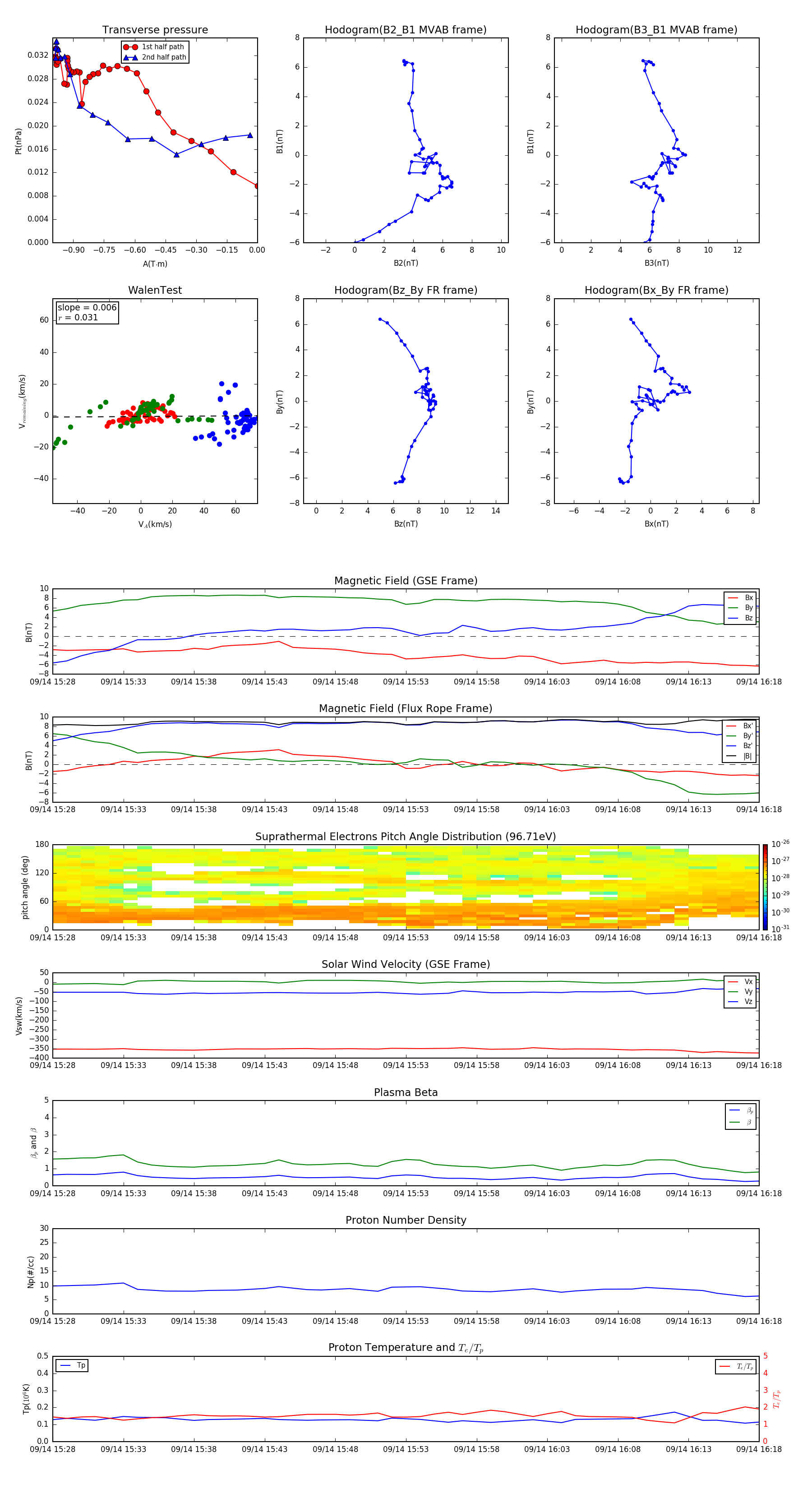Click the '0.032' tick on Transverse pressure axis
Screen dimensions: 812x1489
point(38,55)
